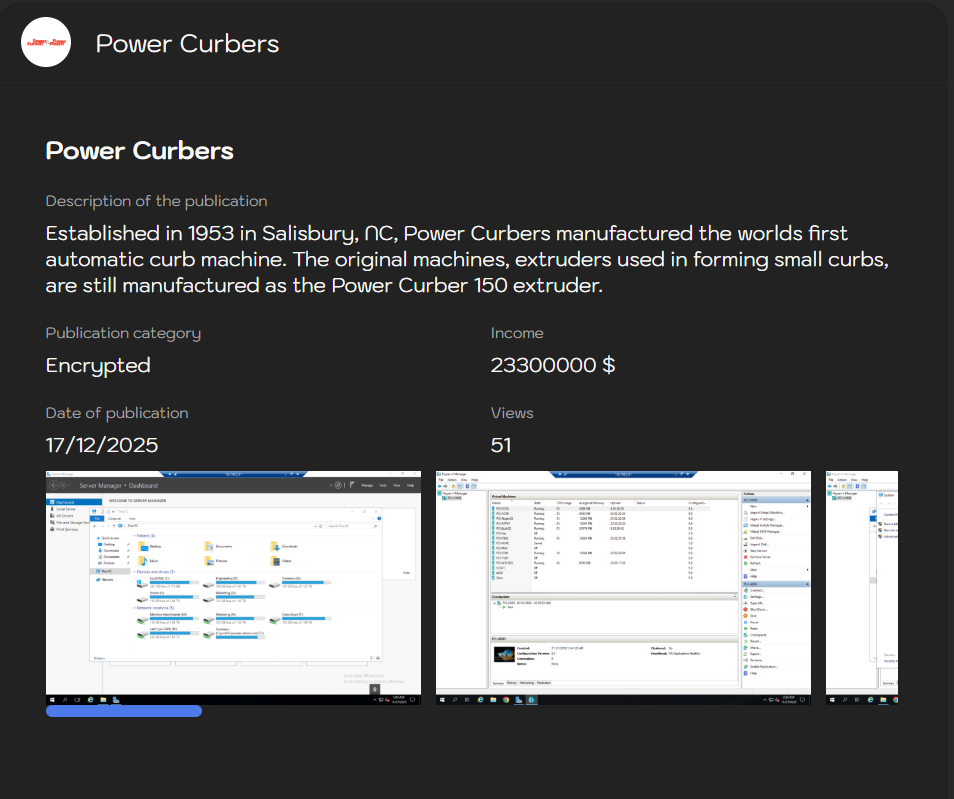The image size is (954, 799).
Task: Collapse the Folders group in the first screenshot
Action: 134,536
